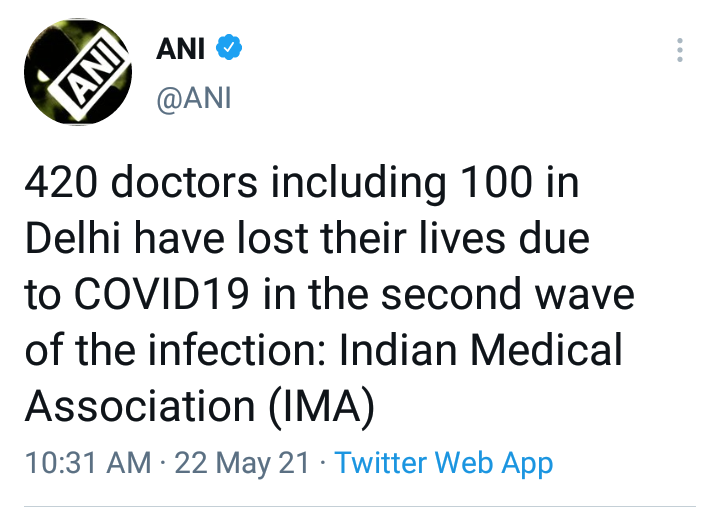Image resolution: width=720 pixels, height=529 pixels.
Task: Click the phrase 'second wave' in the tweet
Action: [x=529, y=296]
